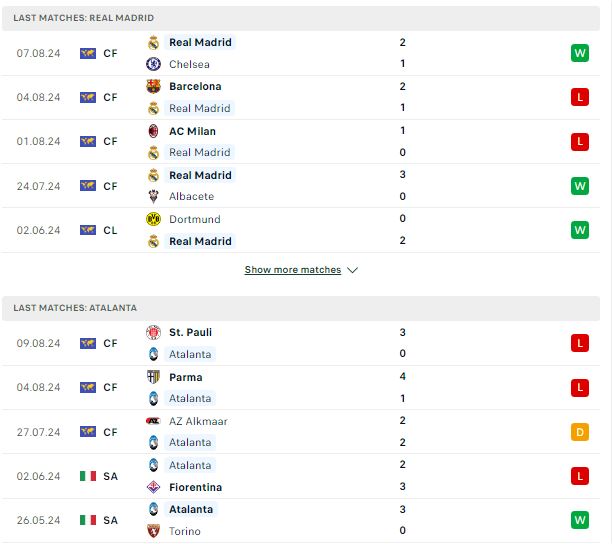This screenshot has width=613, height=544.
Task: Open the Show more matches link
Action: click(x=293, y=270)
